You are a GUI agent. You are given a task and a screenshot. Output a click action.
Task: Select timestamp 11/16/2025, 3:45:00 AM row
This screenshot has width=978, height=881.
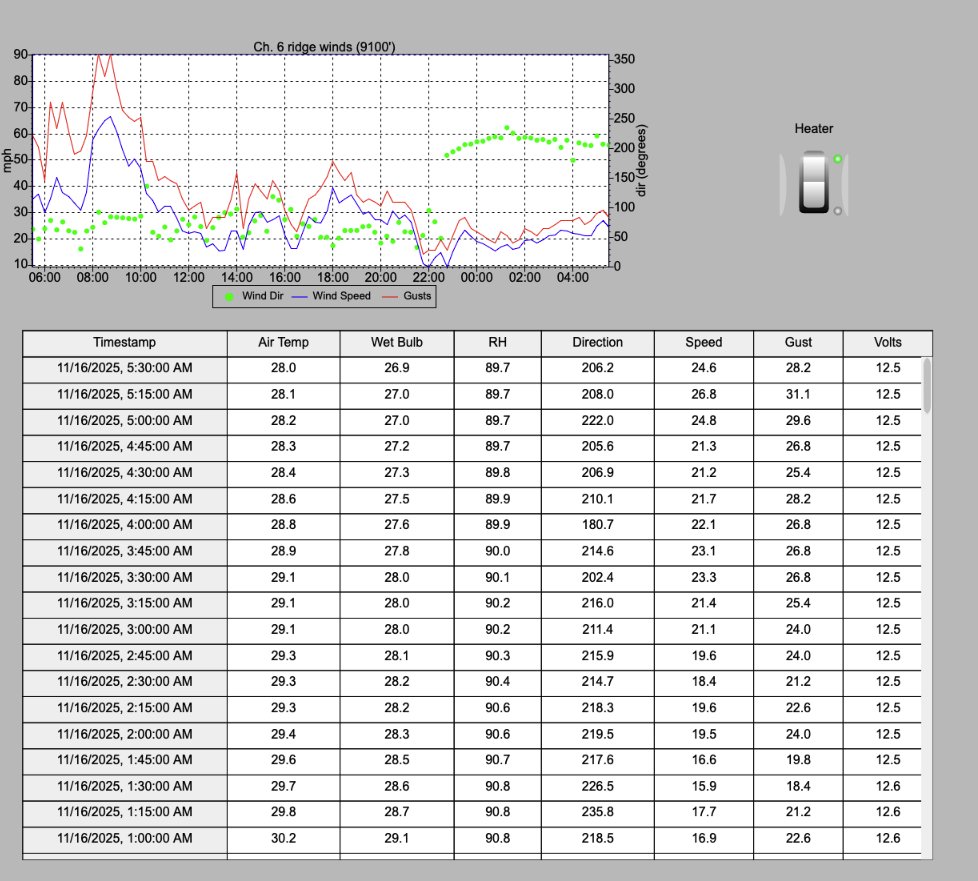point(472,551)
